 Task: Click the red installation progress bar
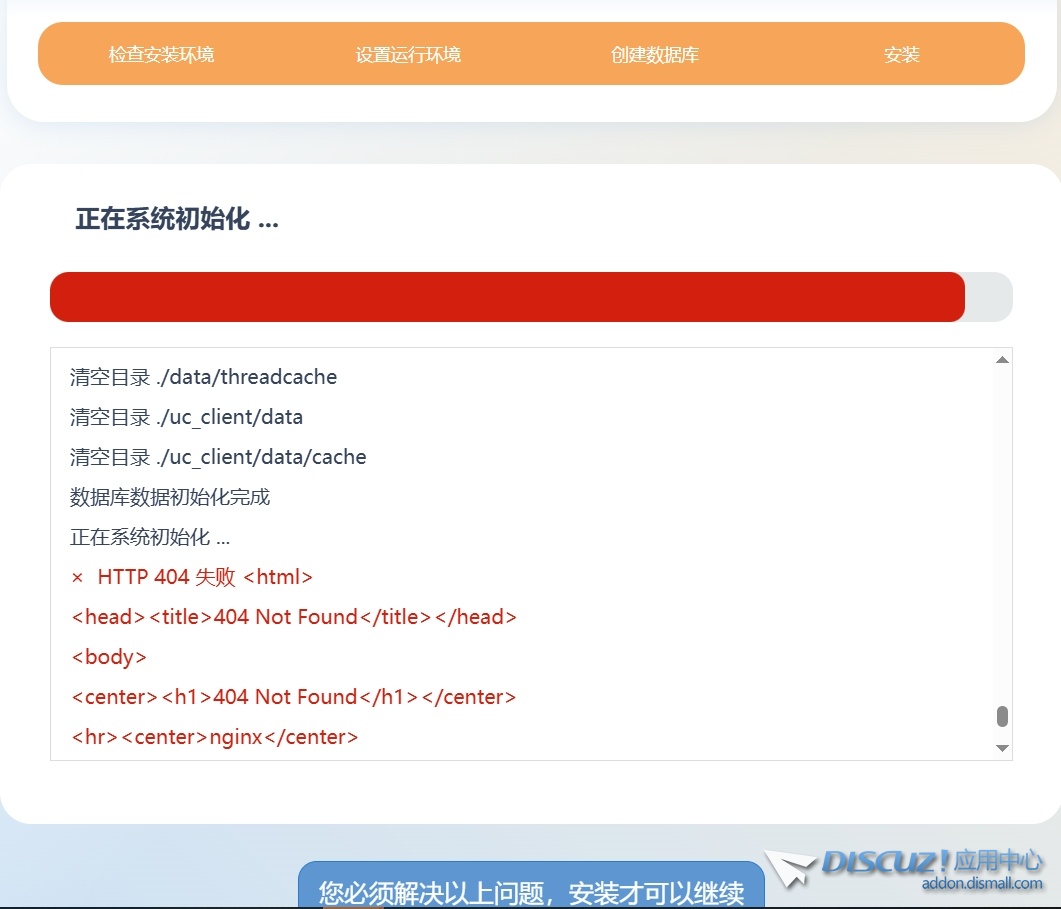(x=507, y=296)
